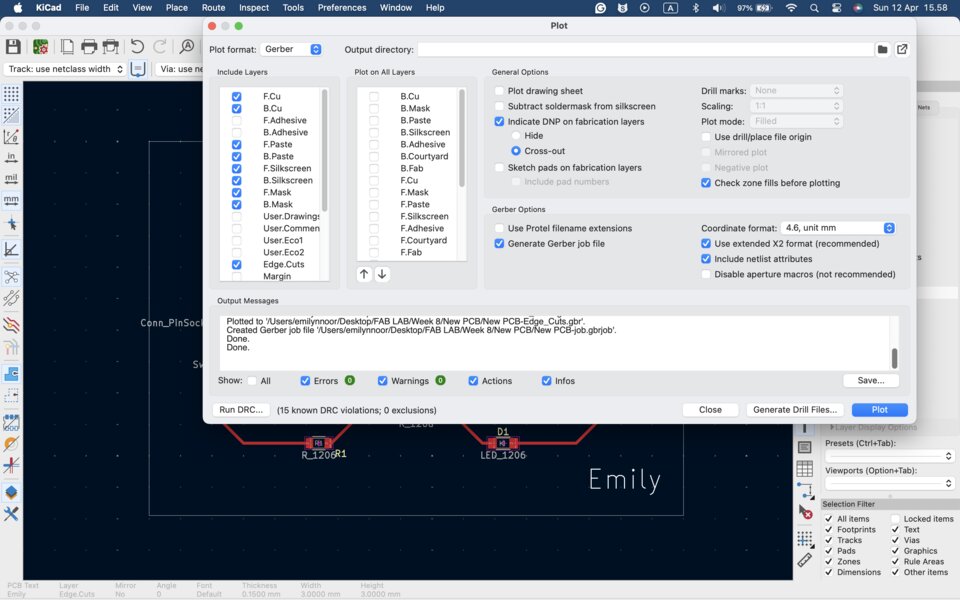The height and width of the screenshot is (600, 960).
Task: Open Coordinate format dropdown
Action: pyautogui.click(x=838, y=228)
